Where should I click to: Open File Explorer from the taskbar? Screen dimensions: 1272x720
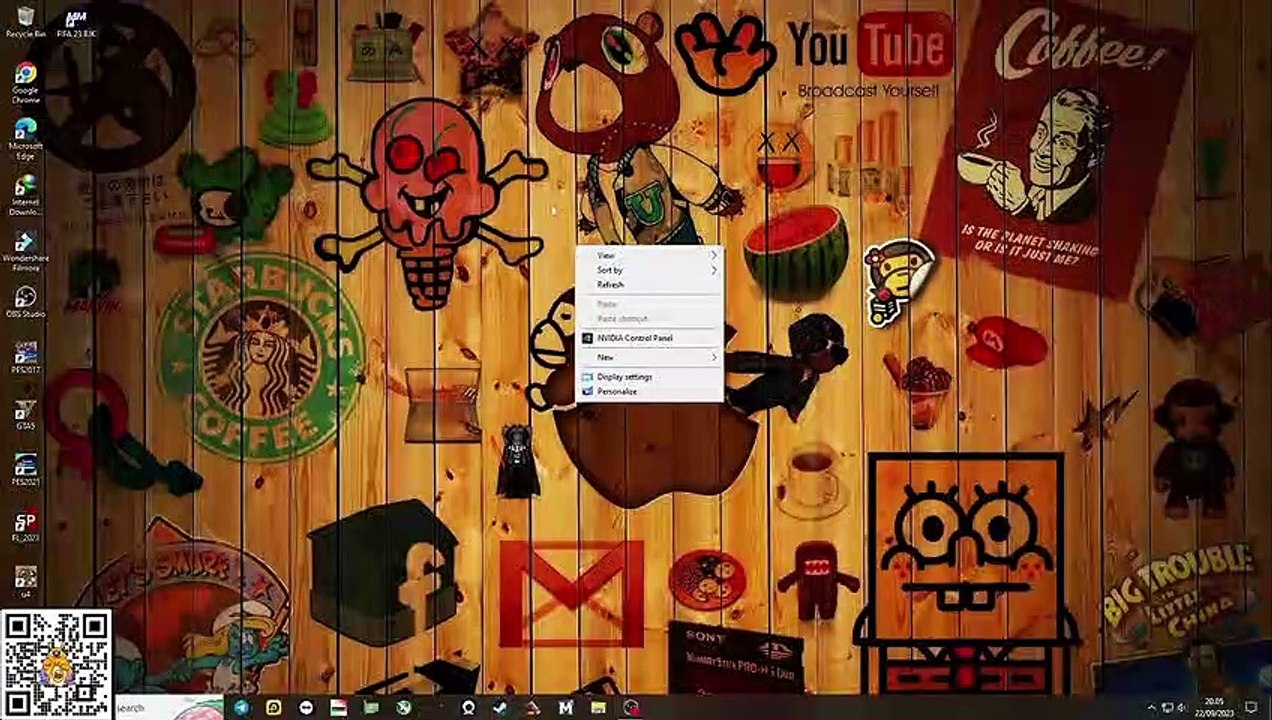598,707
